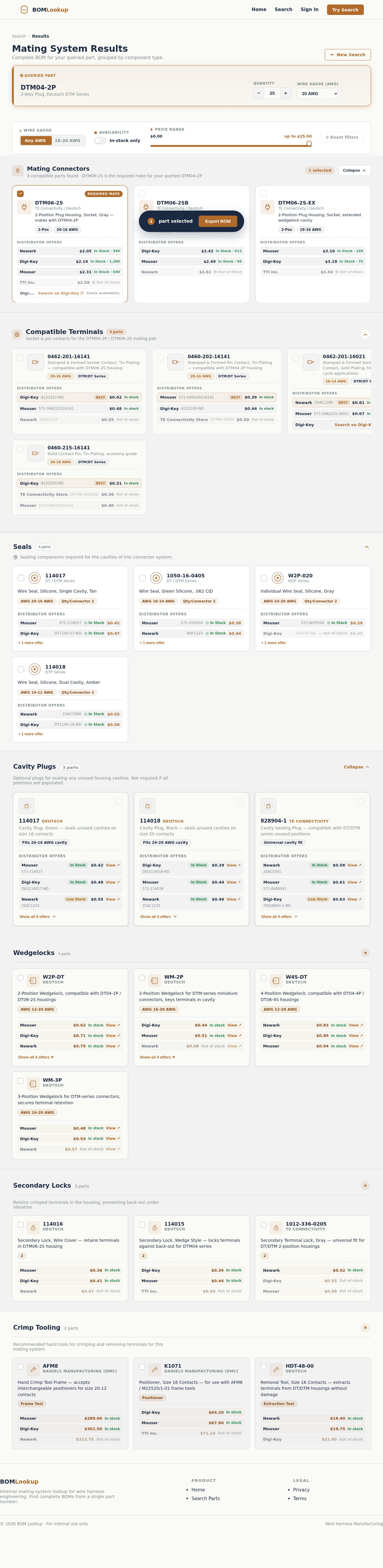Select the 16–20 AWG filter tab
383x1568 pixels.
pyautogui.click(x=68, y=141)
